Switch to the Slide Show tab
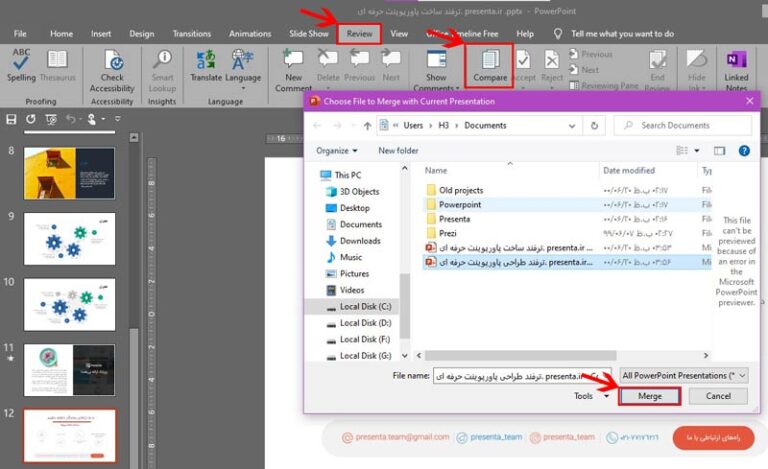Viewport: 768px width, 469px height. [x=309, y=34]
